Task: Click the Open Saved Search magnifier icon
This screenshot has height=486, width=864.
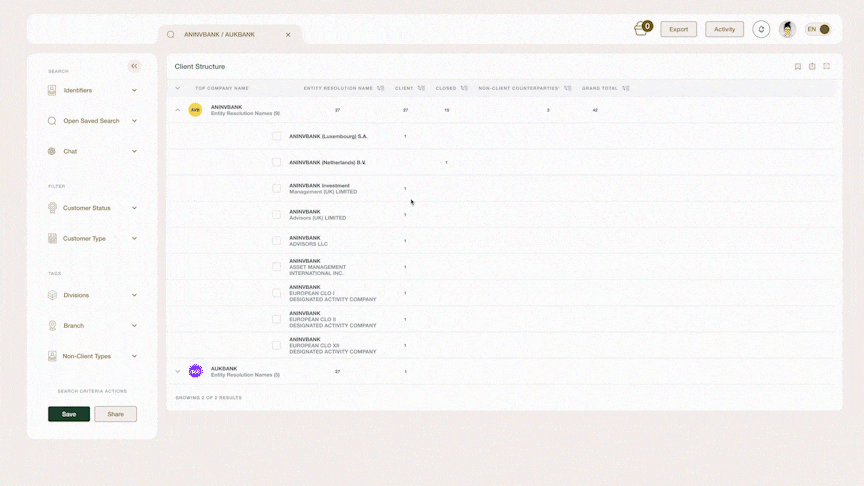Action: (x=52, y=121)
